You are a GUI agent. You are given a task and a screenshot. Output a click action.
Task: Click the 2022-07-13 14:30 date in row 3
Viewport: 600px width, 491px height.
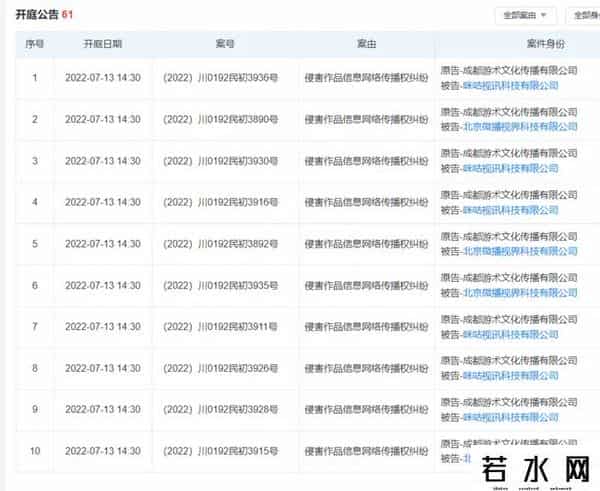click(103, 161)
